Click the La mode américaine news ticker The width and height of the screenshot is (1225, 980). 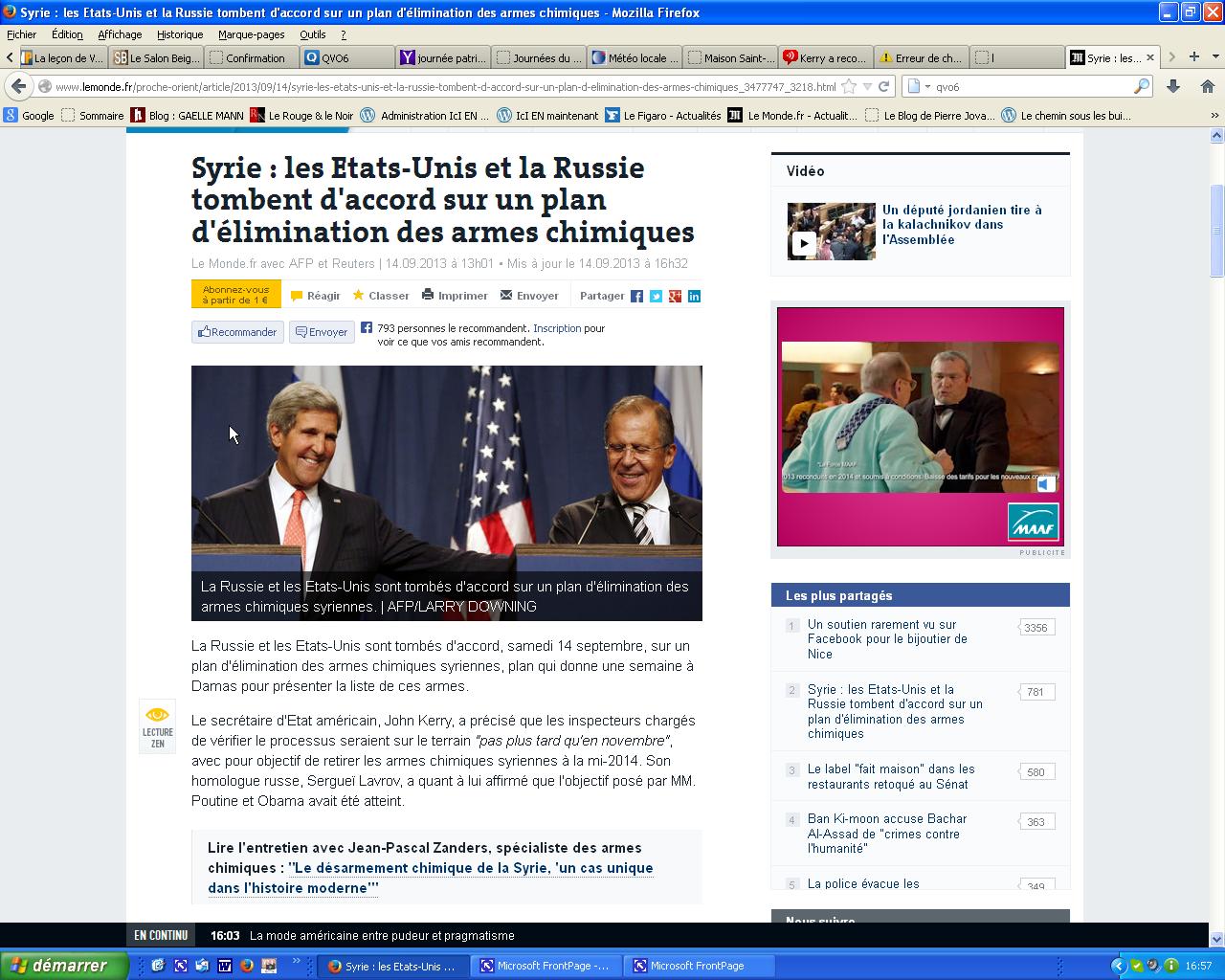[382, 936]
